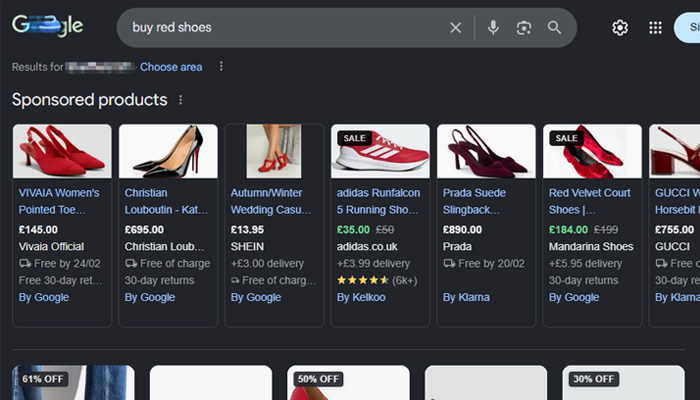Click By Kelkoo under adidas listing
This screenshot has width=700, height=400.
point(361,297)
